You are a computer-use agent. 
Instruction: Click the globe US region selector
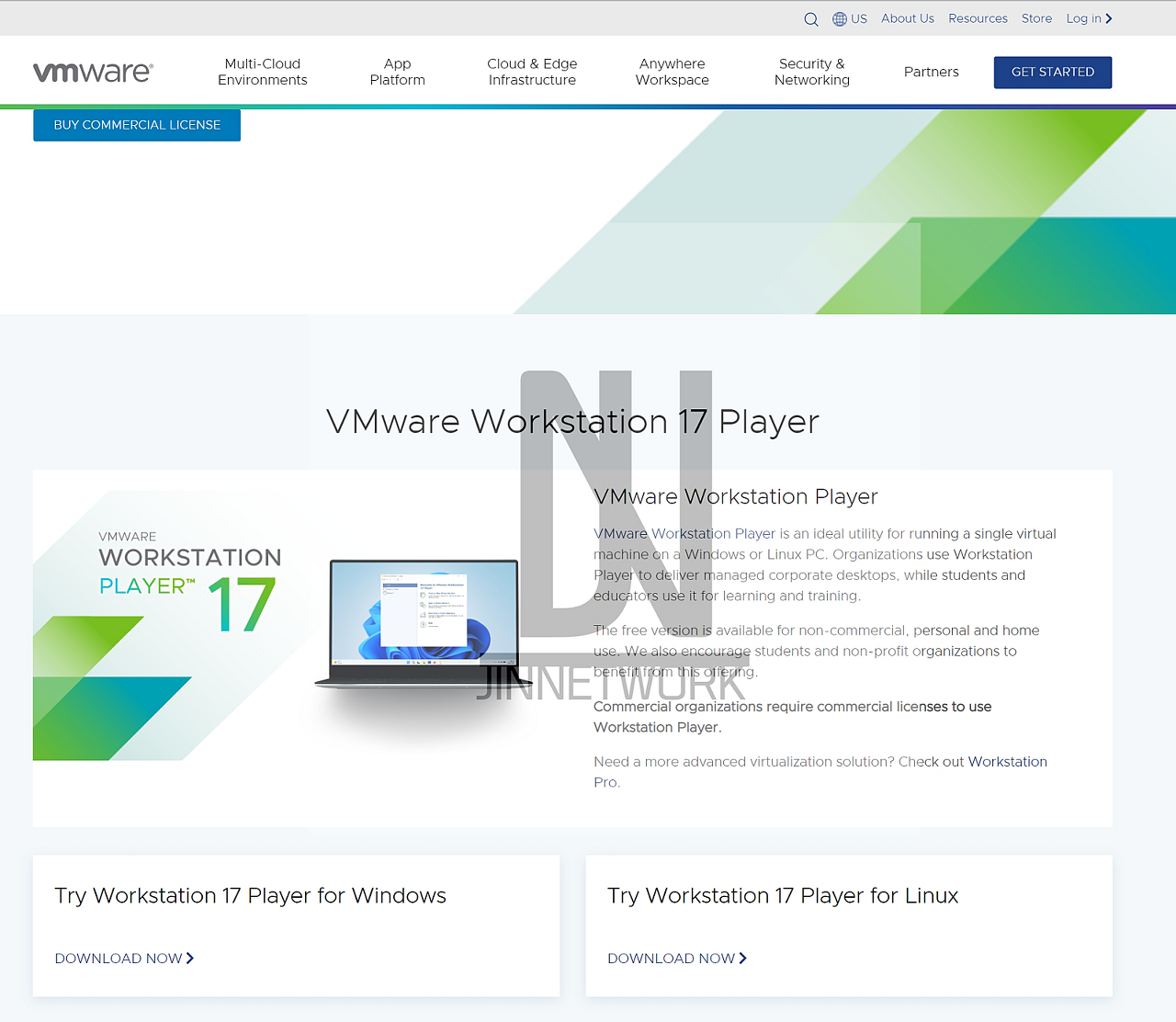point(850,18)
